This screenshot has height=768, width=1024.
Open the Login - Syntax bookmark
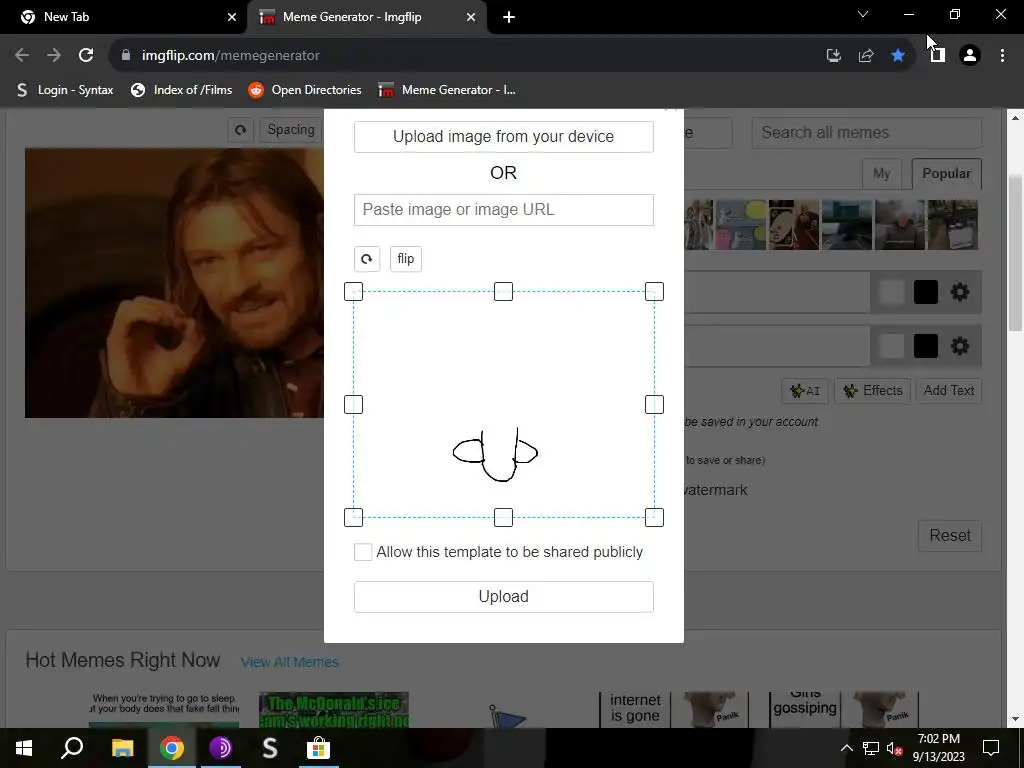click(65, 90)
